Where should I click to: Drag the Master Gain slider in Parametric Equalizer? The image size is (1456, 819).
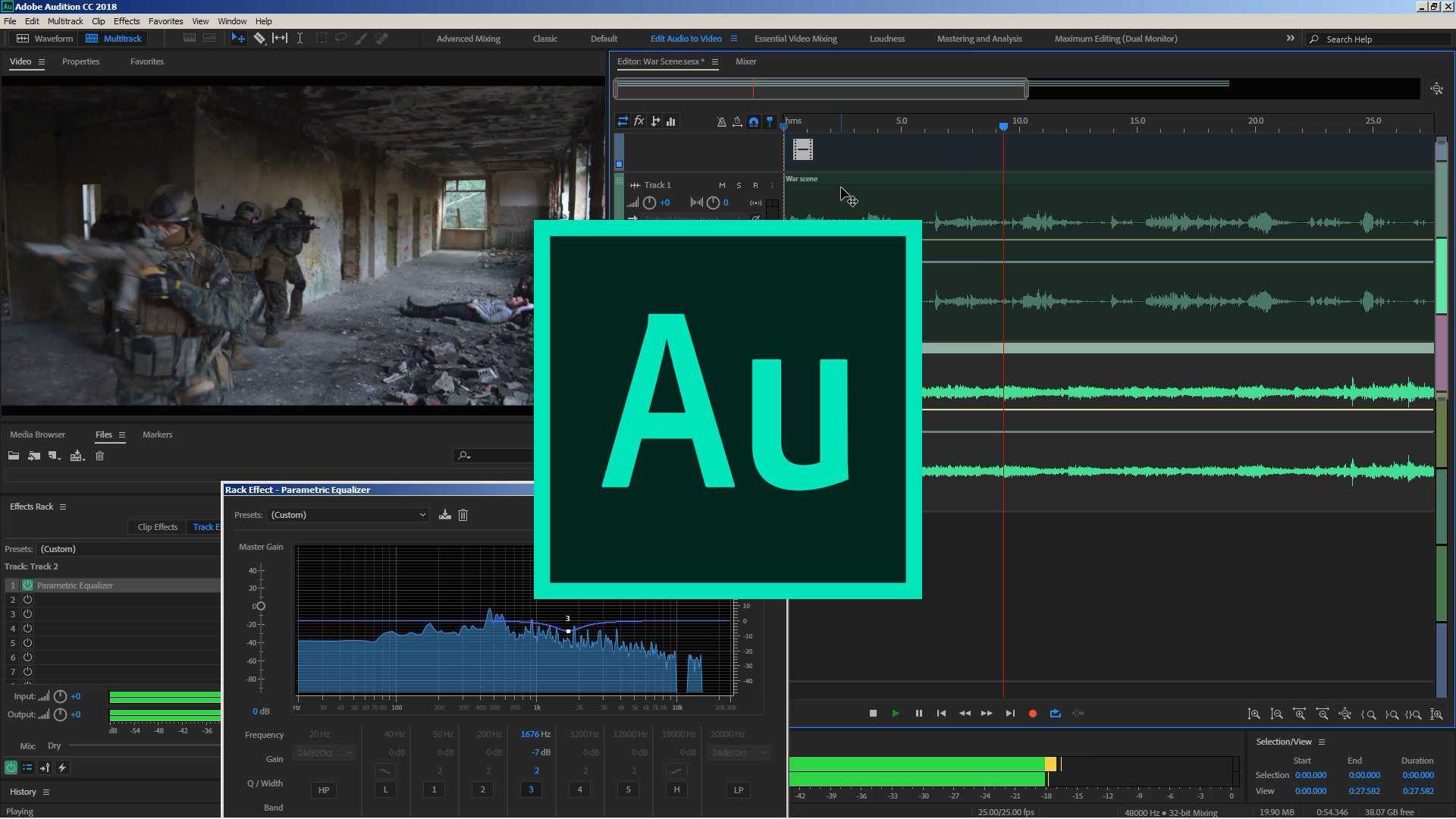click(260, 605)
